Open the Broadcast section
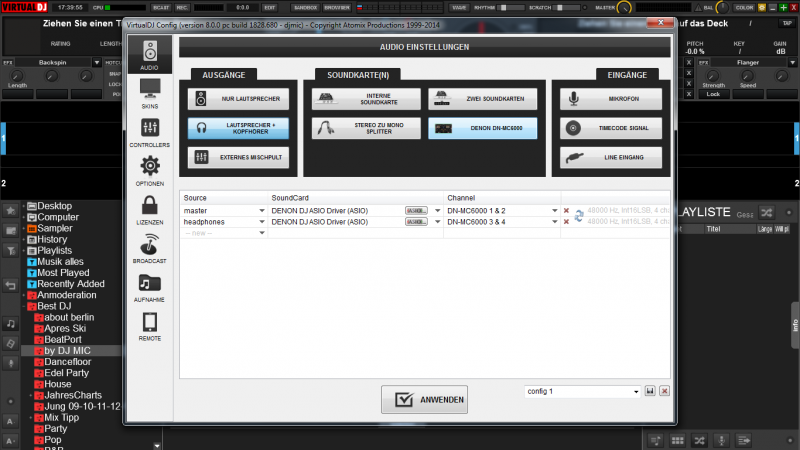The image size is (800, 450). point(149,249)
